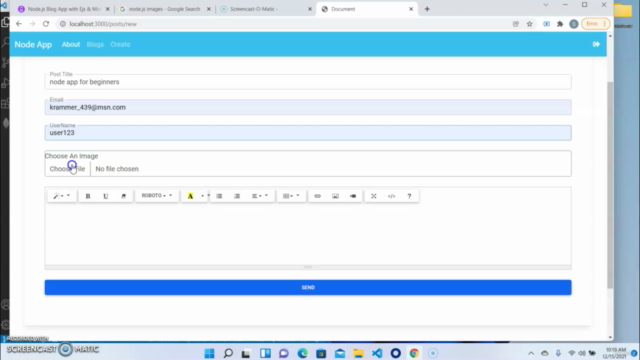Click the Email input field

pyautogui.click(x=308, y=107)
